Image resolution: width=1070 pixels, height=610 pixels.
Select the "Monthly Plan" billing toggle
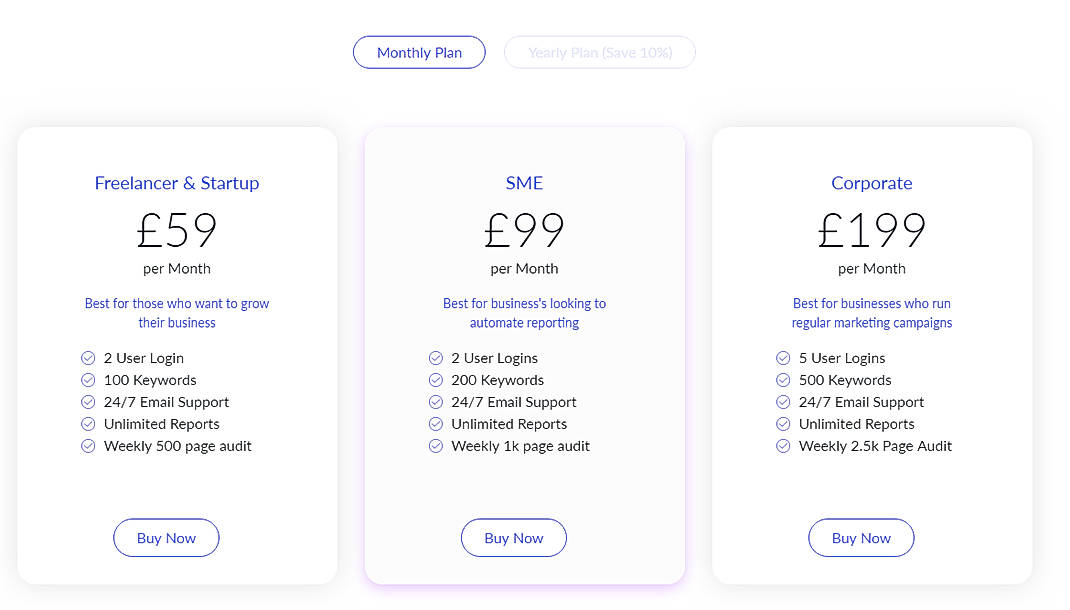(x=419, y=52)
